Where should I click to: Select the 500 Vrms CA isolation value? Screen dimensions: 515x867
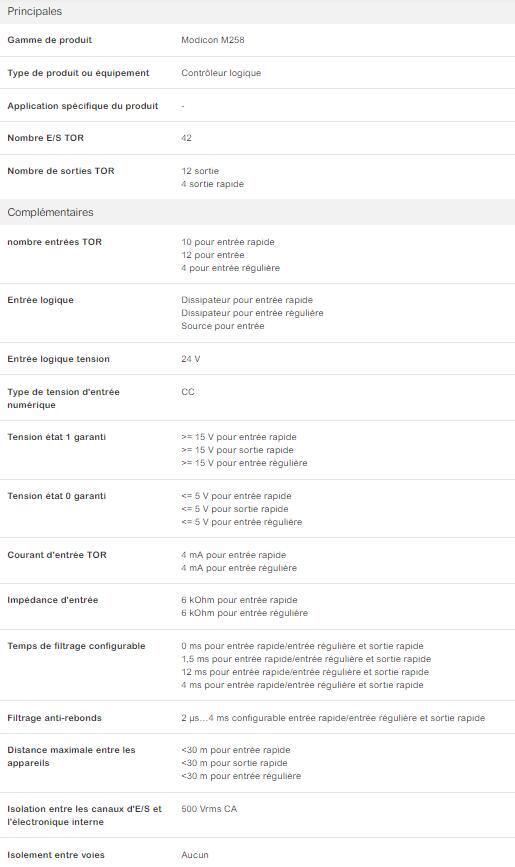(209, 809)
